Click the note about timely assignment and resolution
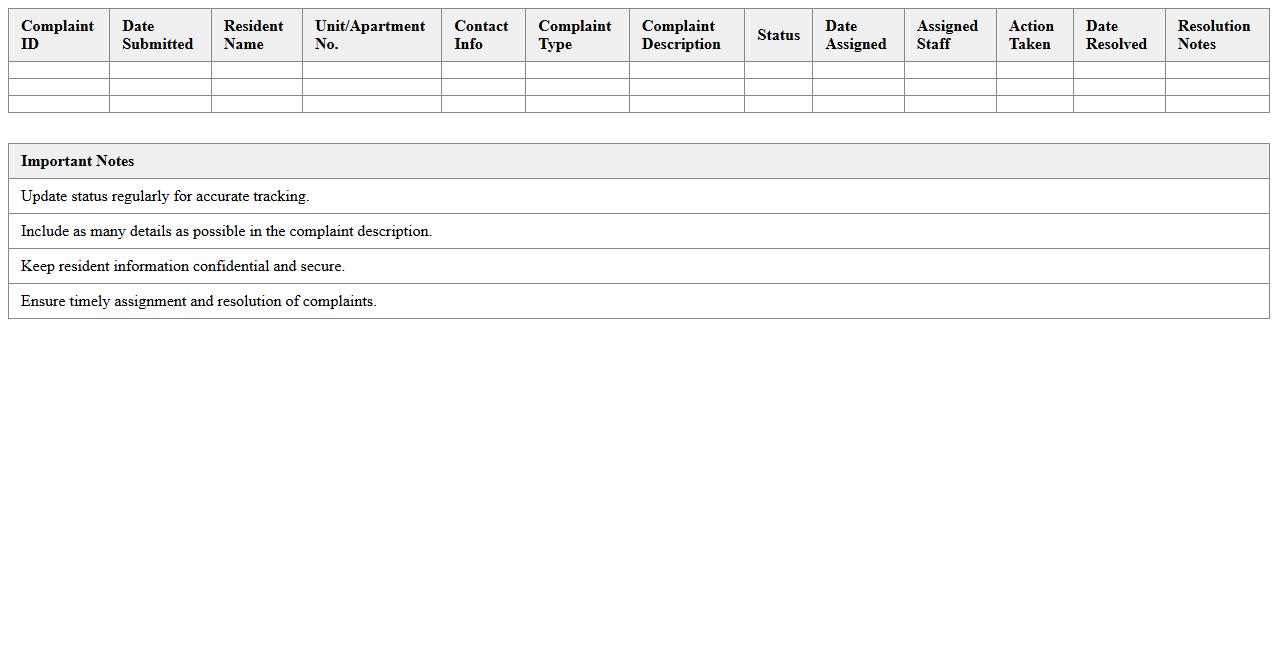The width and height of the screenshot is (1278, 650). tap(199, 301)
